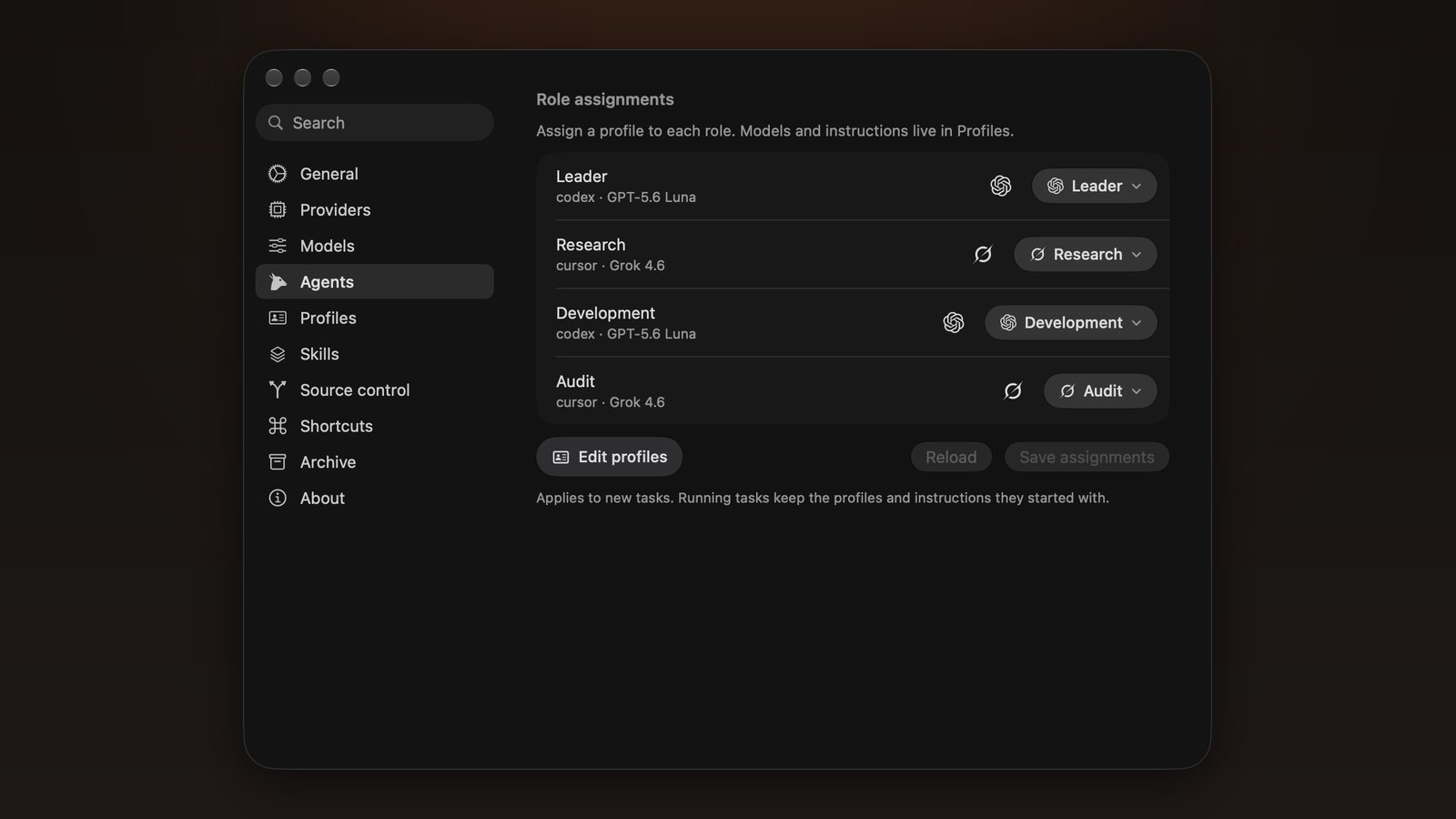The image size is (1456, 819).
Task: Navigate to Source control settings
Action: pyautogui.click(x=374, y=389)
